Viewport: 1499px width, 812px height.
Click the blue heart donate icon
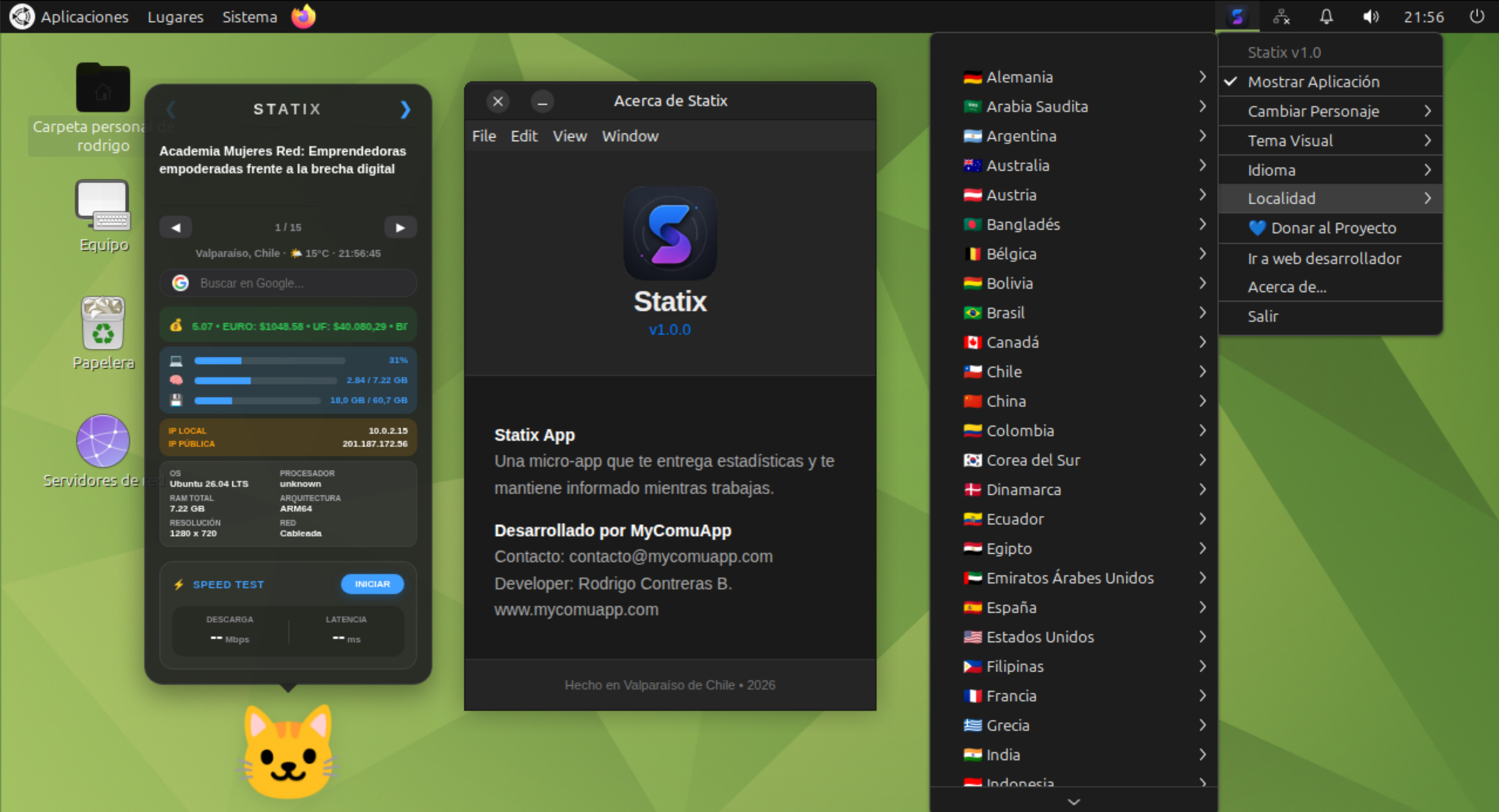[1257, 228]
